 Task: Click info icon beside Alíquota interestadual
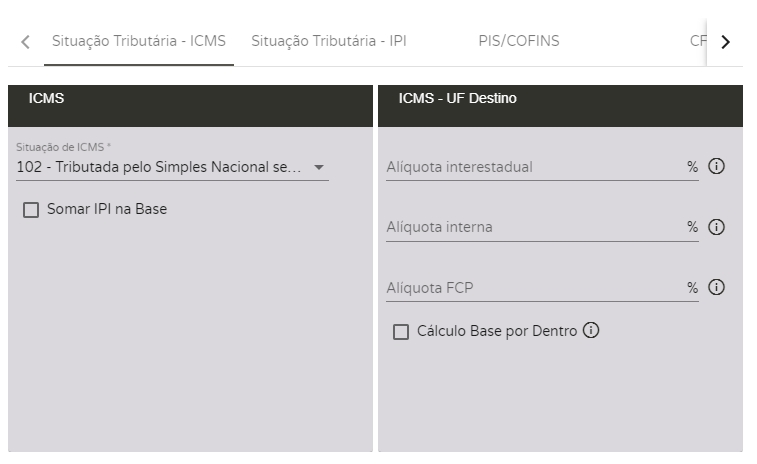point(716,167)
